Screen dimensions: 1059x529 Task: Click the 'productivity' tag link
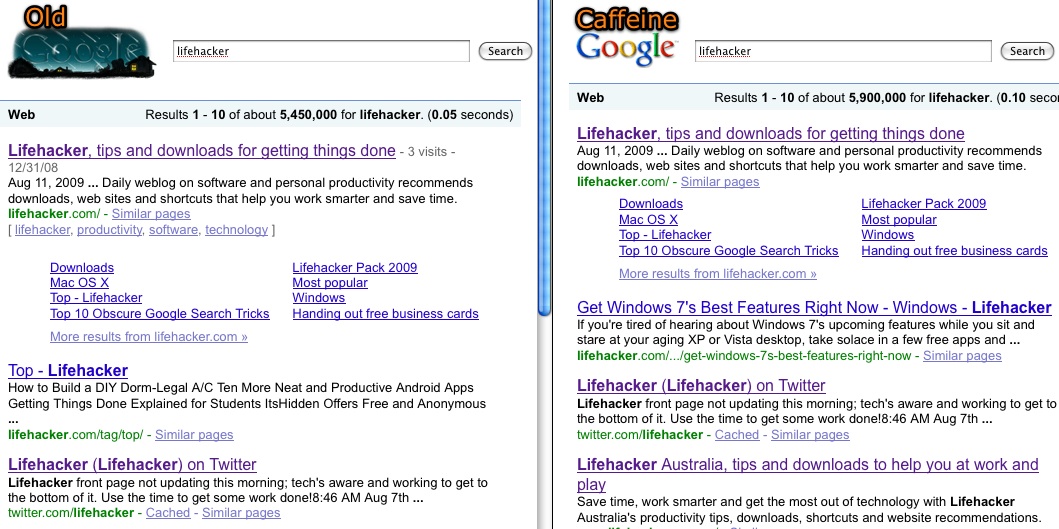click(109, 230)
